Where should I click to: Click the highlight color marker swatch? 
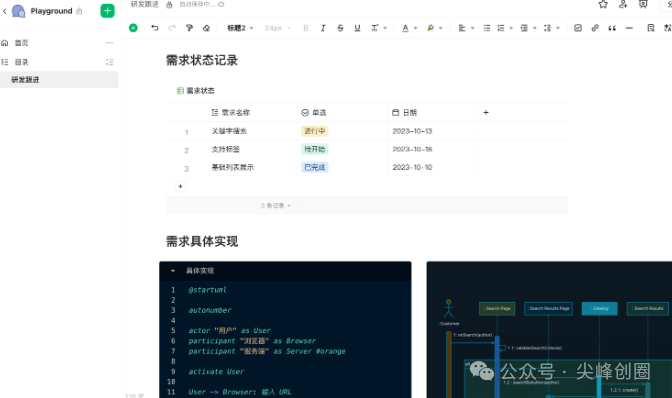[430, 28]
